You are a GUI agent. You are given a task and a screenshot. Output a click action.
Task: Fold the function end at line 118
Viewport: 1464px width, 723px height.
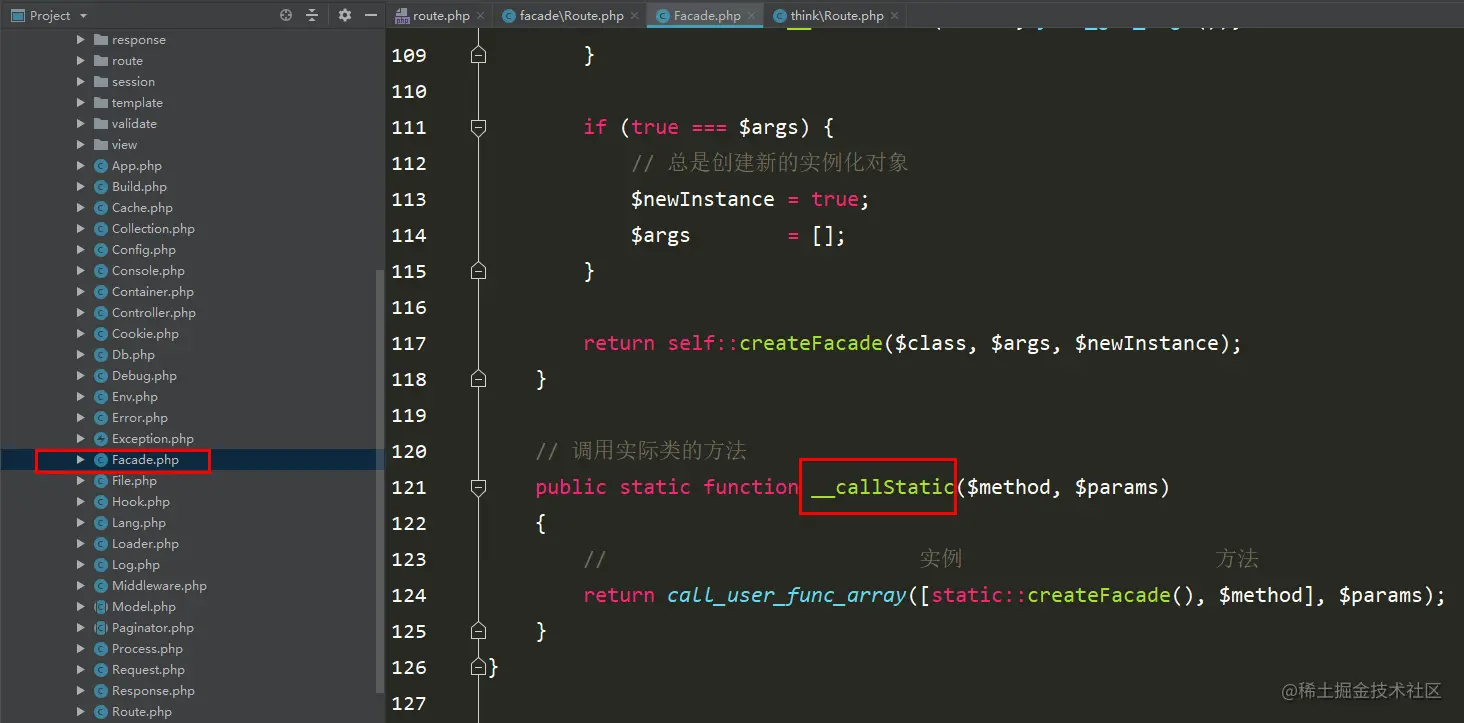pos(478,379)
